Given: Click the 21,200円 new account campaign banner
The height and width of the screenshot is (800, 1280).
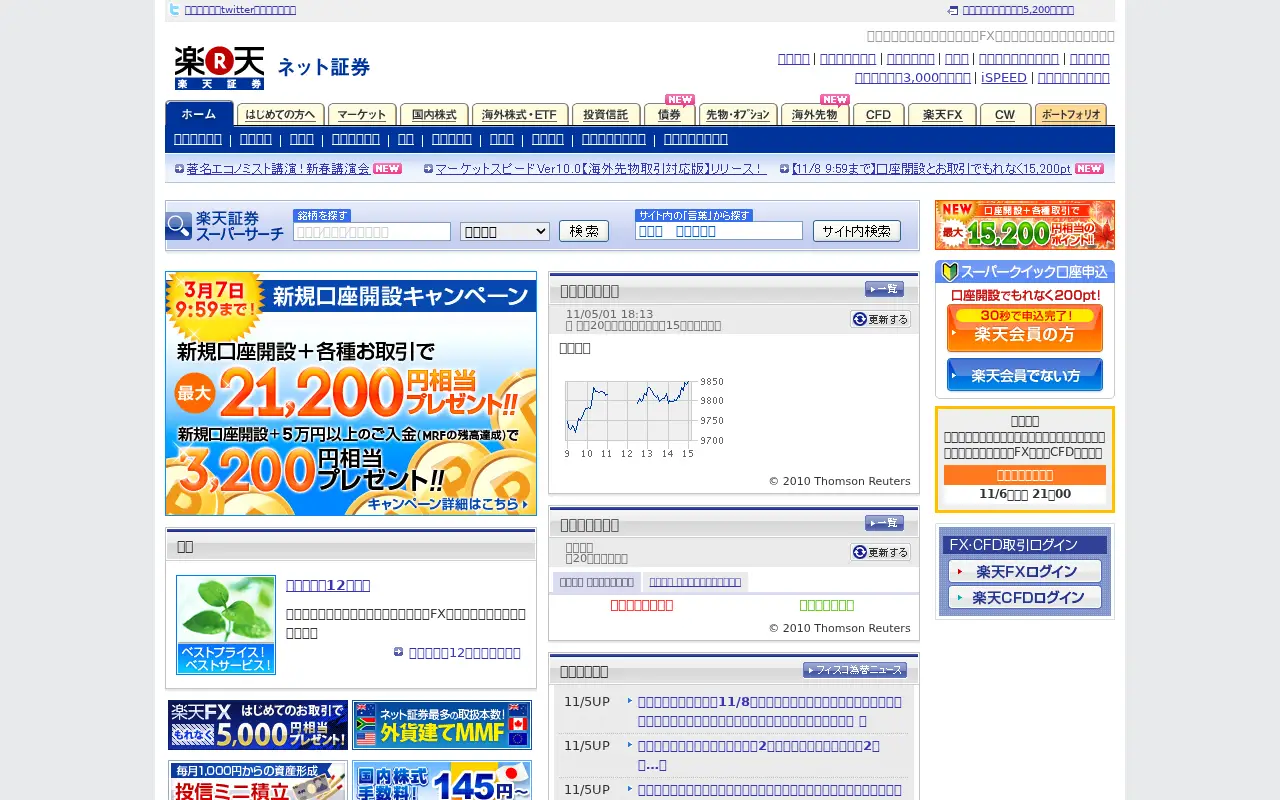Looking at the screenshot, I should click(351, 393).
